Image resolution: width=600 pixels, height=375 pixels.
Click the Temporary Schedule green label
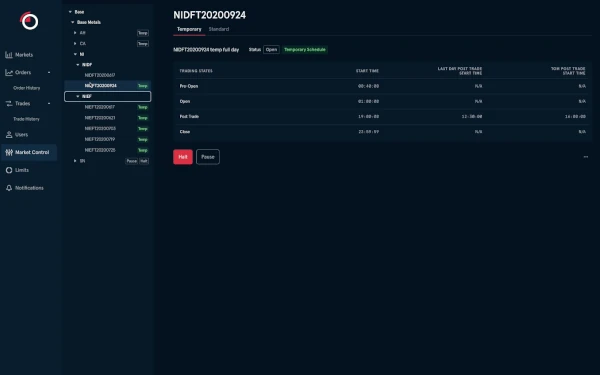click(x=305, y=50)
